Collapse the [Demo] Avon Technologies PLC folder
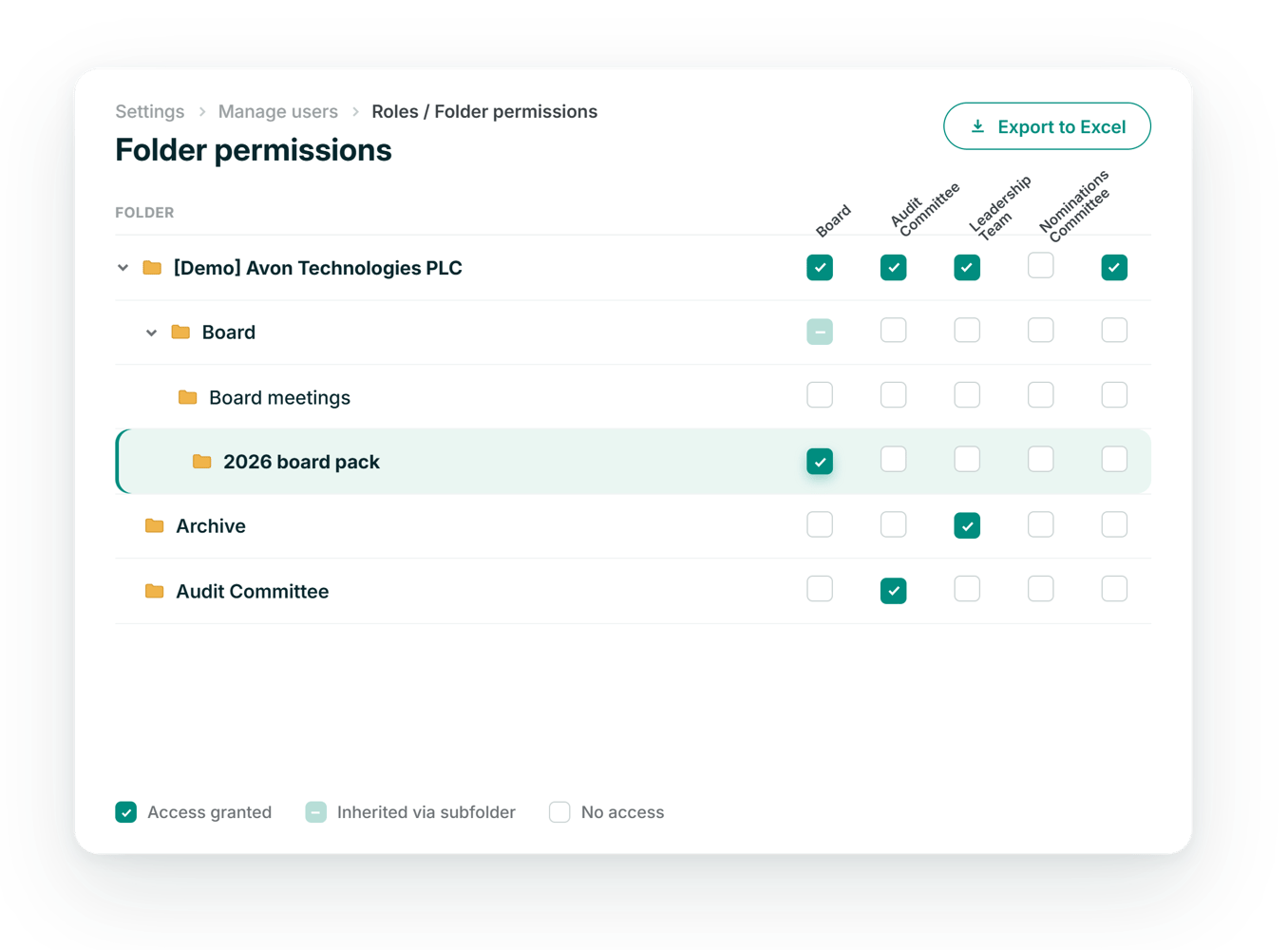 (x=123, y=268)
